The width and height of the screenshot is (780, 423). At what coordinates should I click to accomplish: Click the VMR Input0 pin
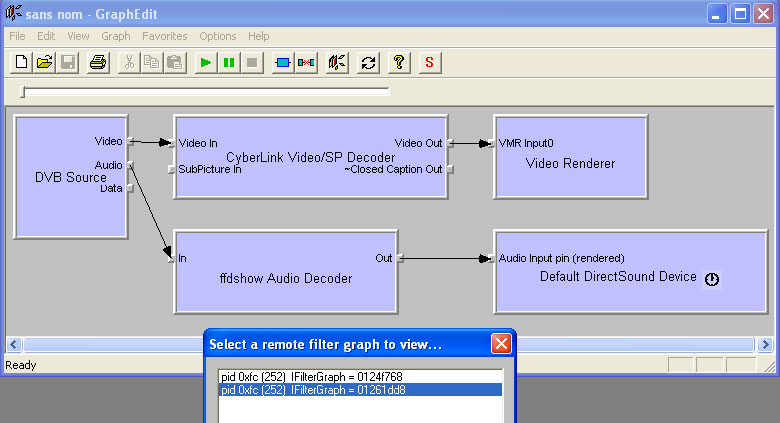point(491,143)
